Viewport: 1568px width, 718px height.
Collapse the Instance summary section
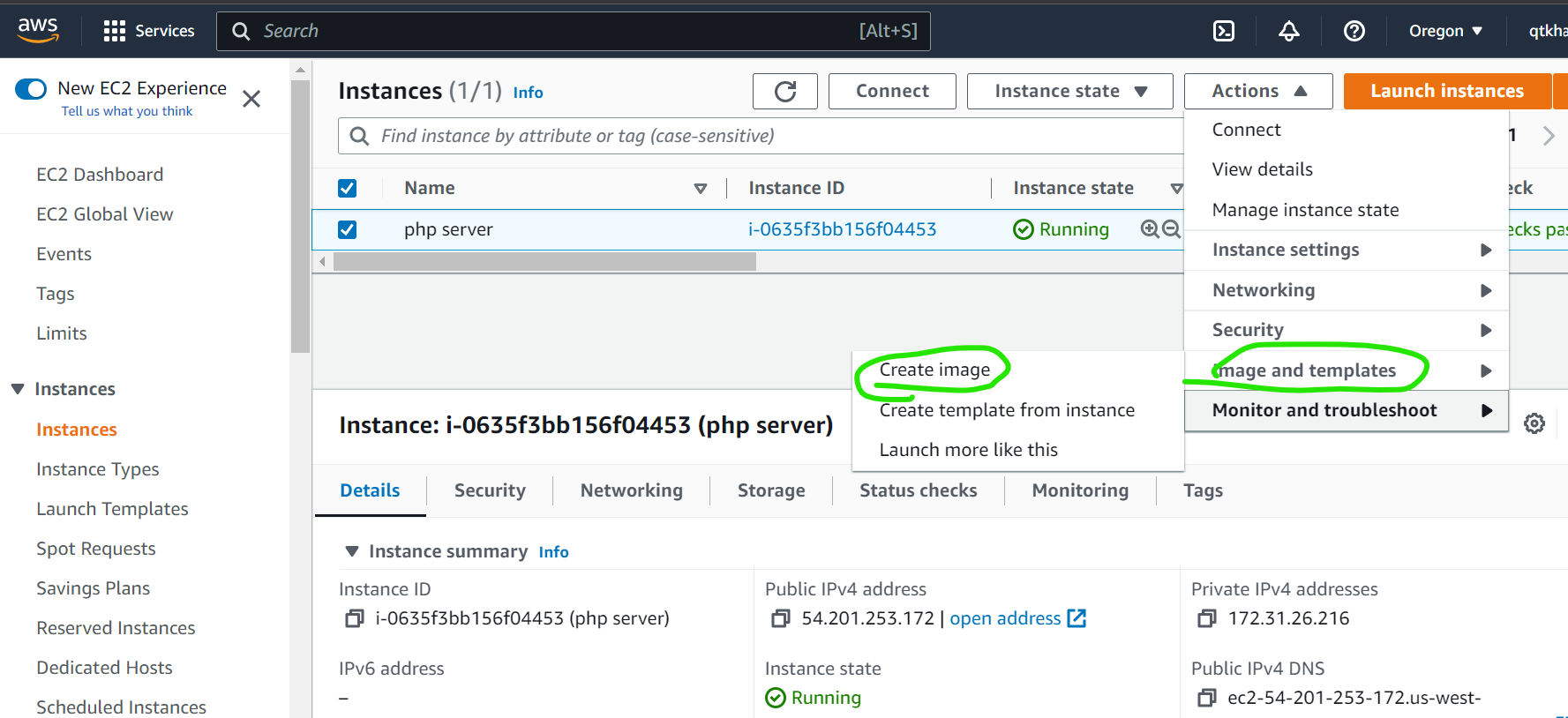click(x=352, y=551)
